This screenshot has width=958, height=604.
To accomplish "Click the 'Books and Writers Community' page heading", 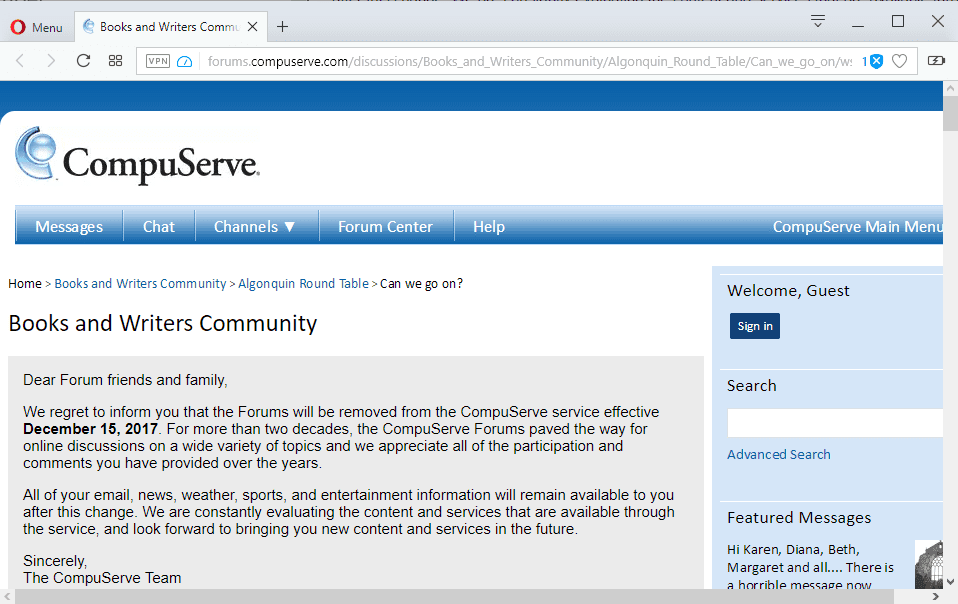I will (163, 323).
